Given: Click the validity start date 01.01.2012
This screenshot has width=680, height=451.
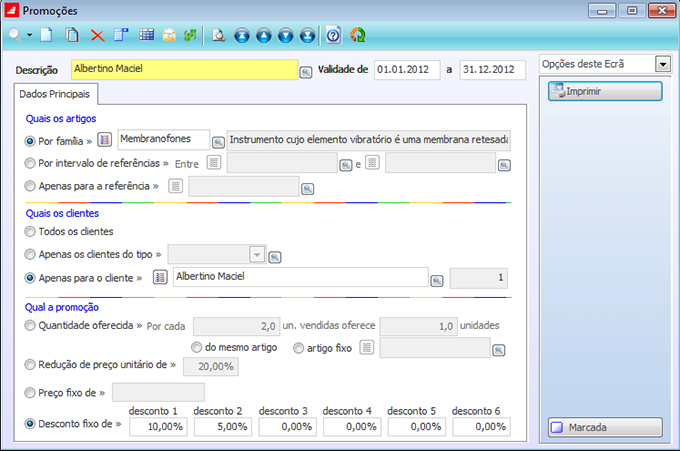Looking at the screenshot, I should point(407,70).
